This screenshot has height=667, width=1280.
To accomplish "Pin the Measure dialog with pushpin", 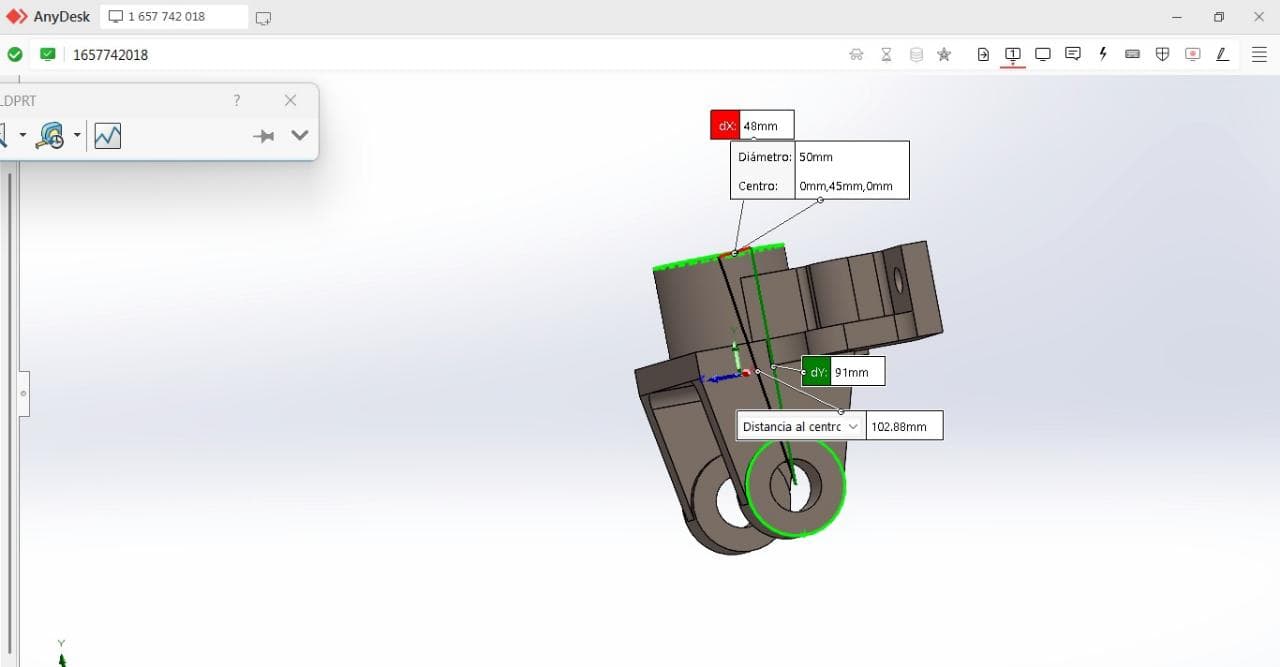I will pyautogui.click(x=263, y=136).
